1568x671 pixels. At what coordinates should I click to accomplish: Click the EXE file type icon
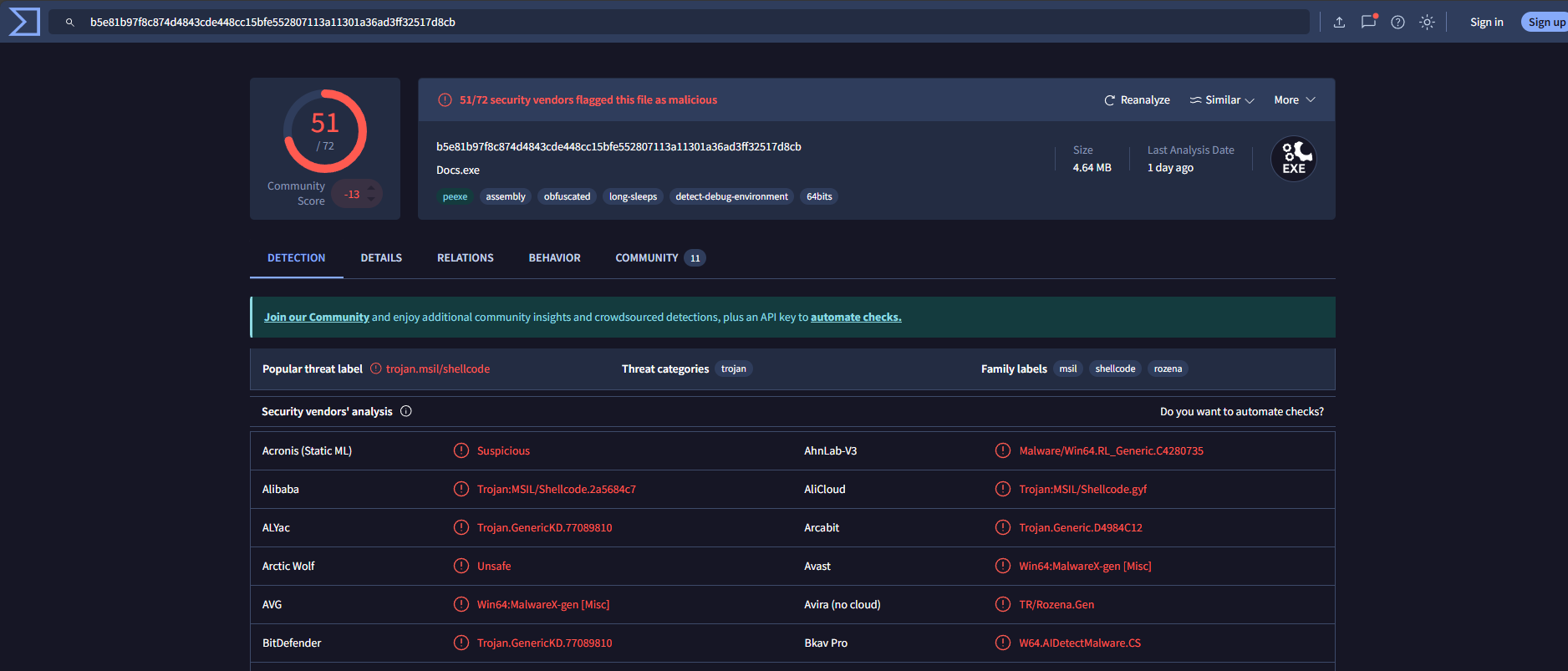point(1293,159)
